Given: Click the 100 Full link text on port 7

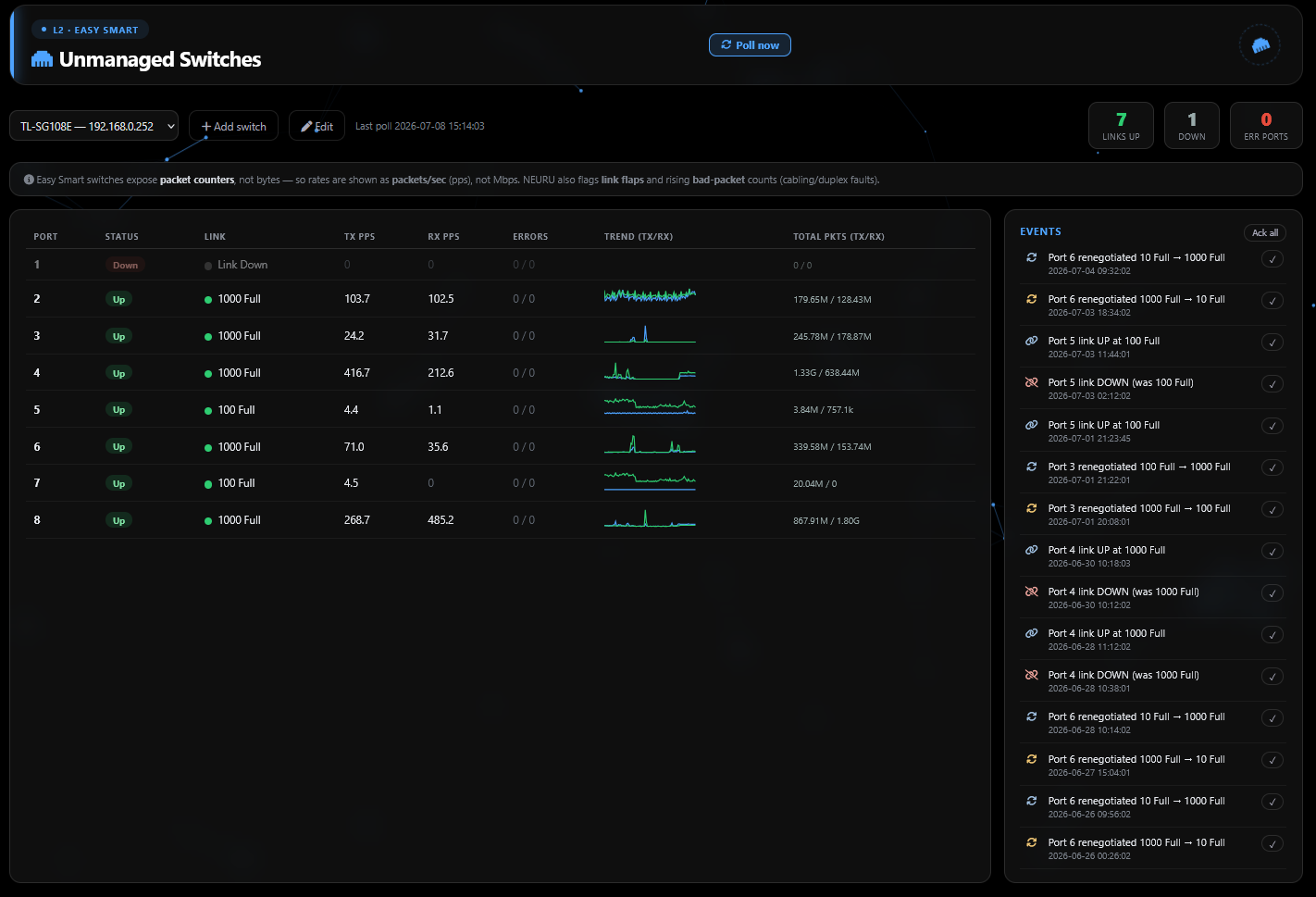Looking at the screenshot, I should [236, 483].
